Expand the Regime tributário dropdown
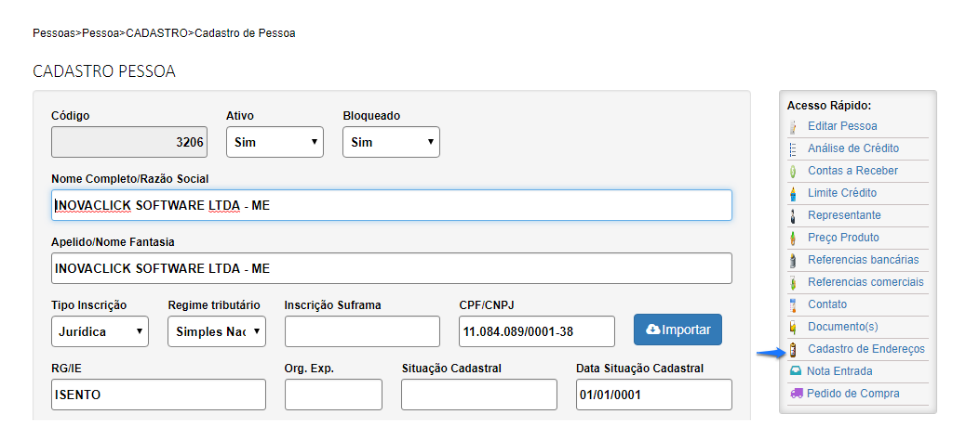Screen dimensions: 969x437 point(216,331)
